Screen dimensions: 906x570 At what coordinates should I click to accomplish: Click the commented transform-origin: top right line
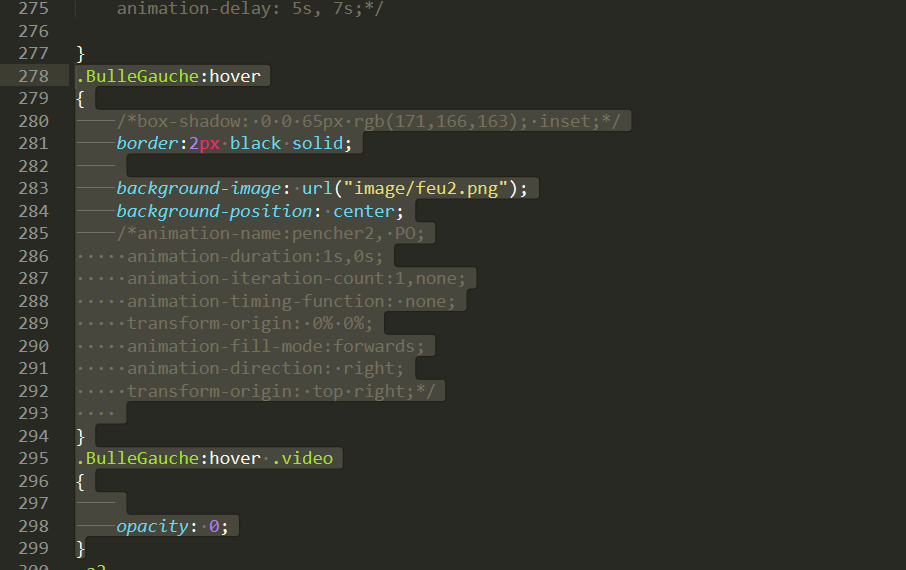pos(281,391)
